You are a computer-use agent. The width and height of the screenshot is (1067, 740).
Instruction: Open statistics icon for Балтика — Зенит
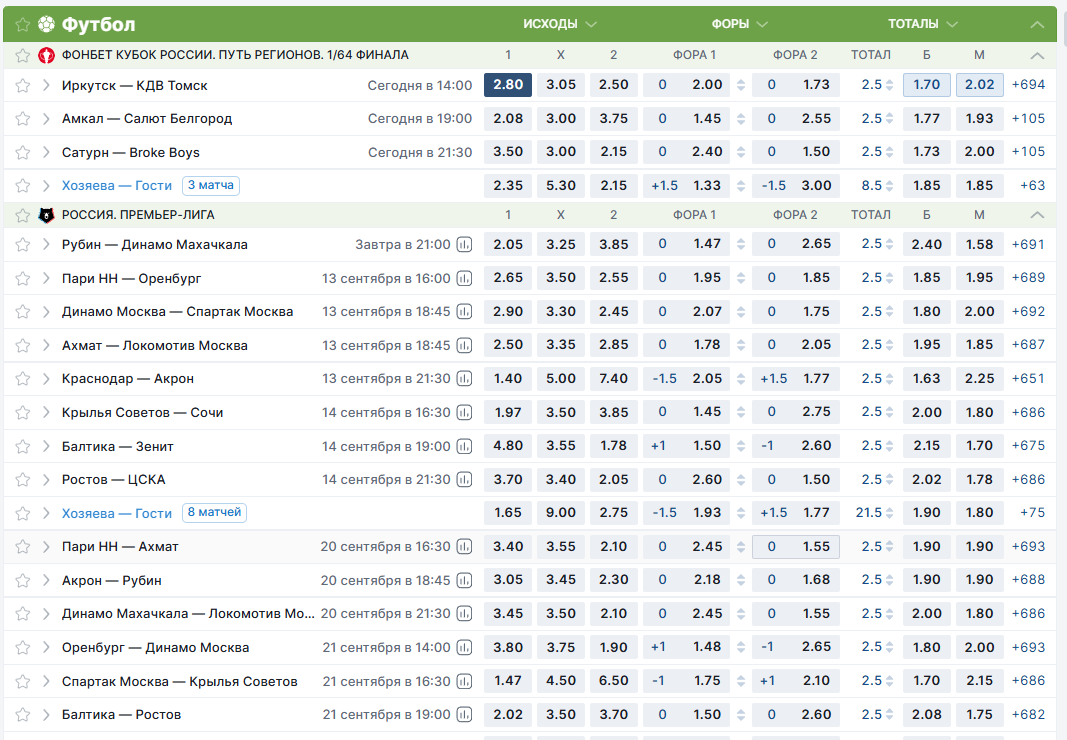click(x=464, y=446)
